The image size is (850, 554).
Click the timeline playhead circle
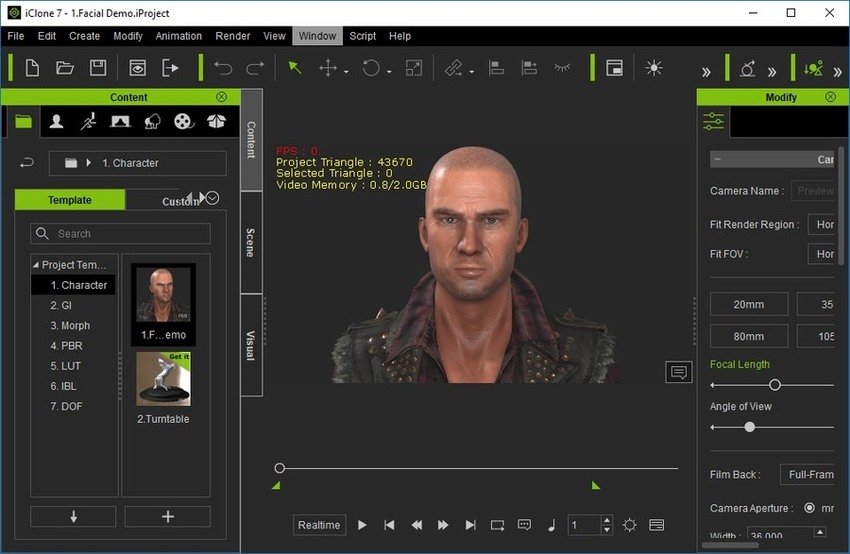[280, 468]
